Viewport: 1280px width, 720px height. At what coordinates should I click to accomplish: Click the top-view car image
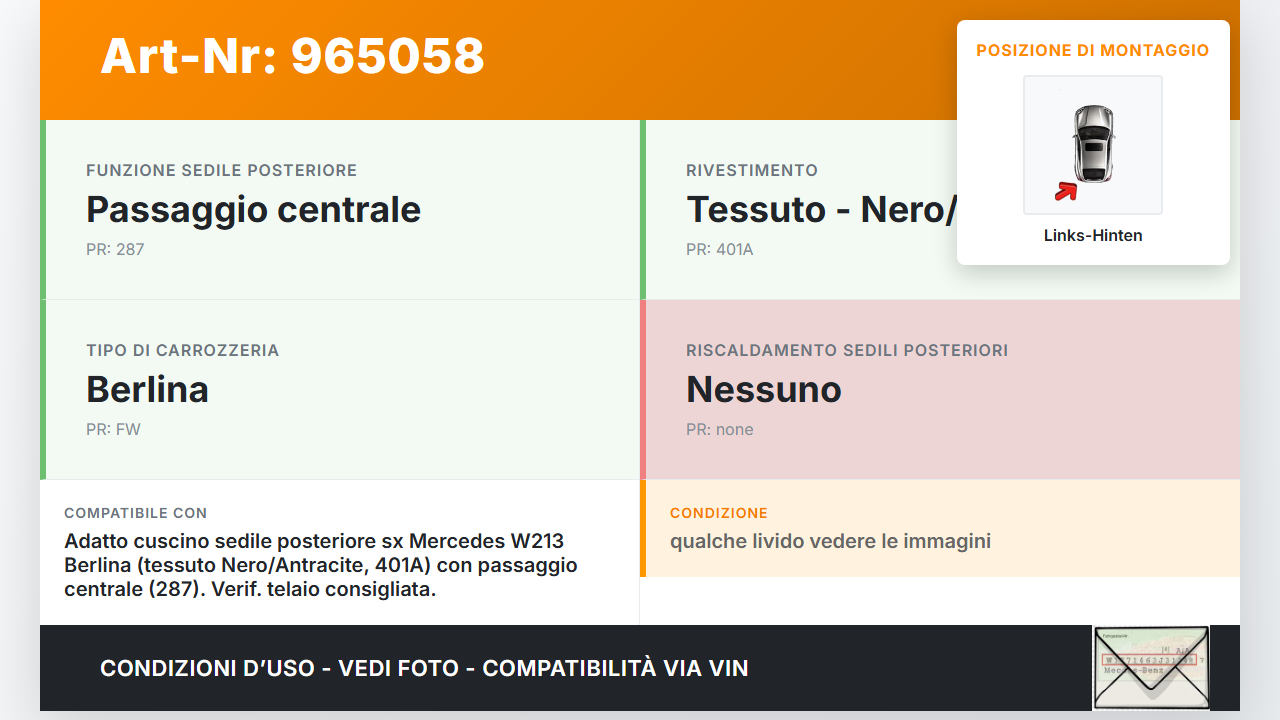tap(1093, 142)
